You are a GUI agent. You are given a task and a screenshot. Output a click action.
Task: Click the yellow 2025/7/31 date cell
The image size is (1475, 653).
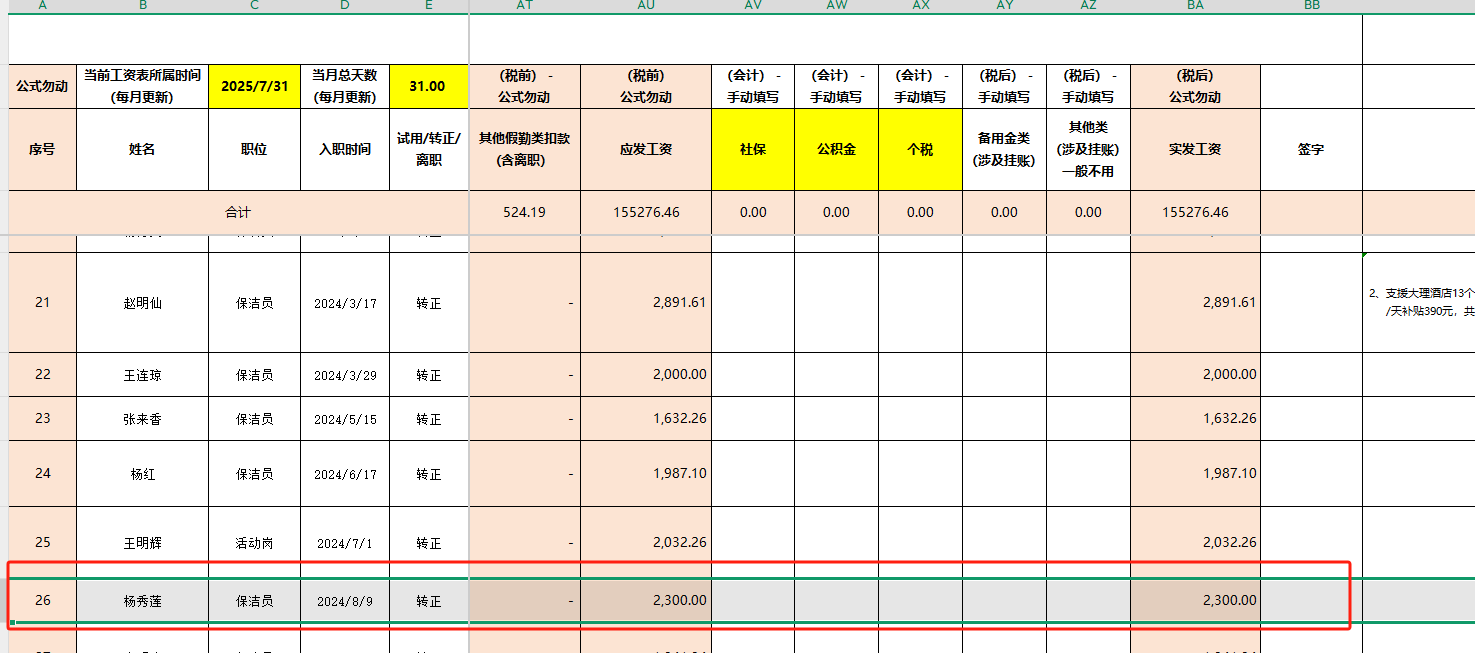point(254,86)
